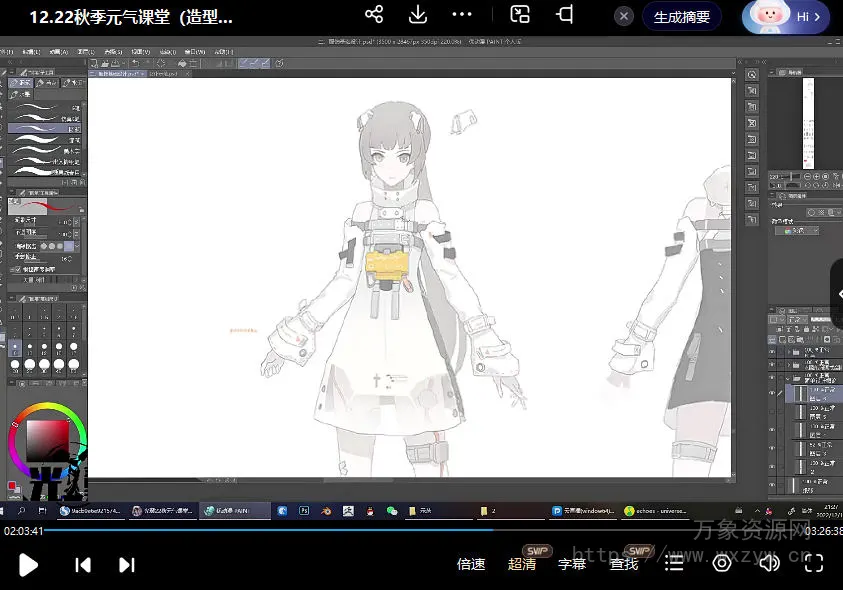This screenshot has width=843, height=590.
Task: Click the picture-in-picture icon
Action: coord(520,15)
